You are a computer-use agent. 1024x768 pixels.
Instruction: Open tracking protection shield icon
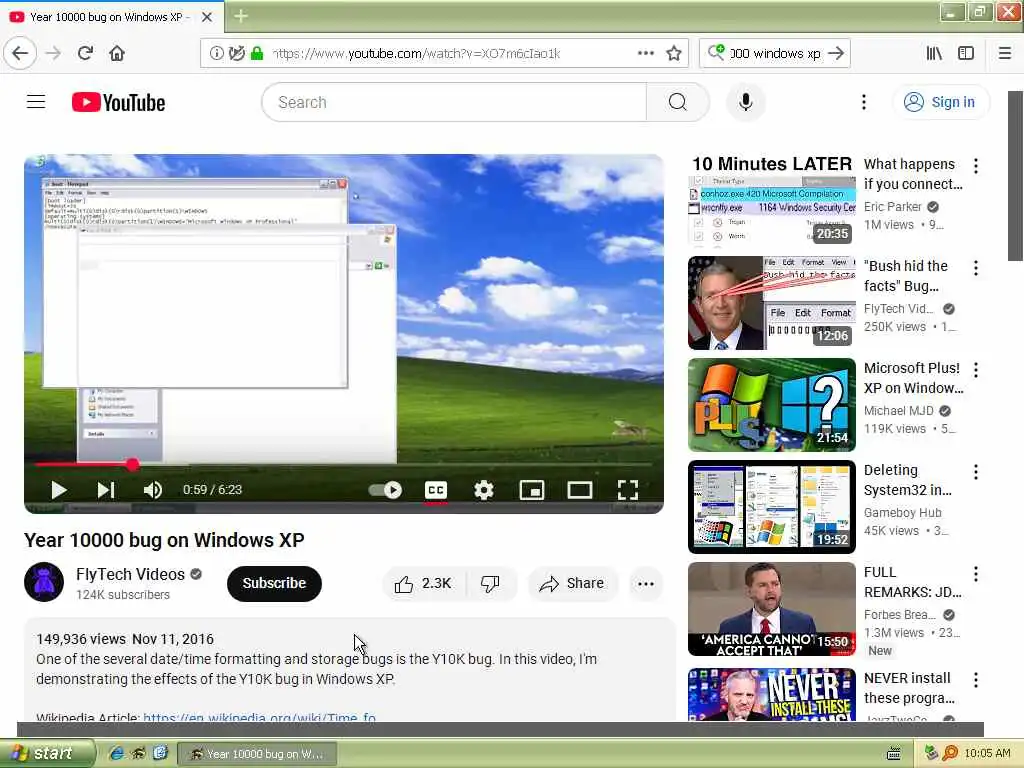[x=236, y=53]
